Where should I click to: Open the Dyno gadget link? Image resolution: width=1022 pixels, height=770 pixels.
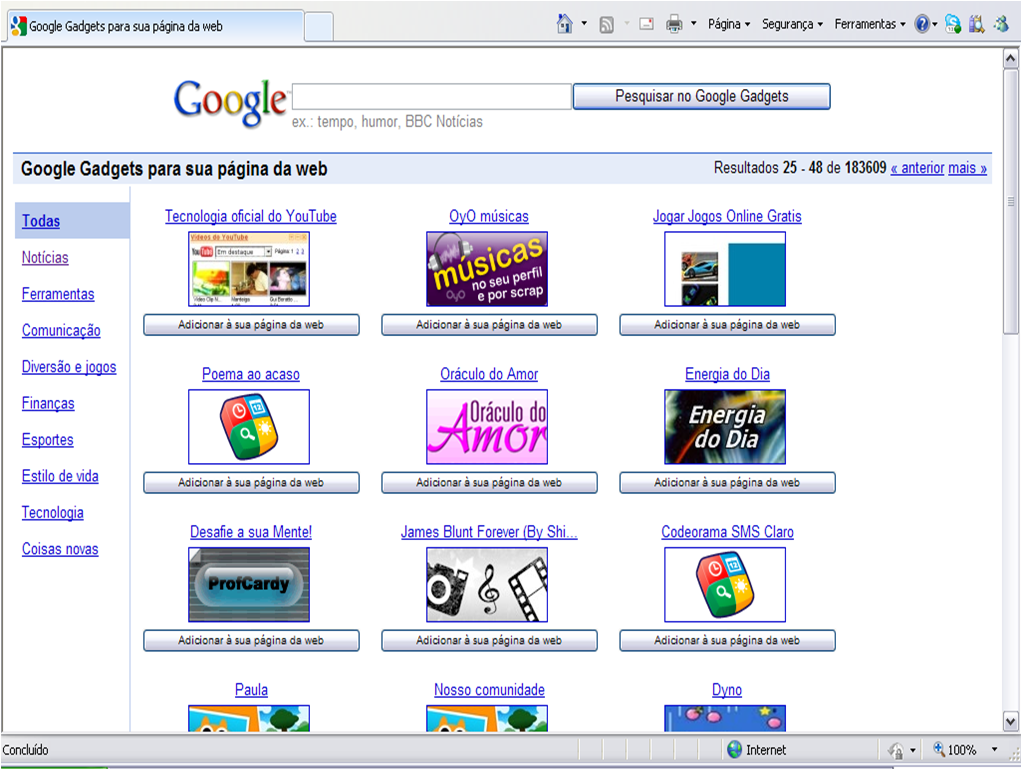click(727, 690)
